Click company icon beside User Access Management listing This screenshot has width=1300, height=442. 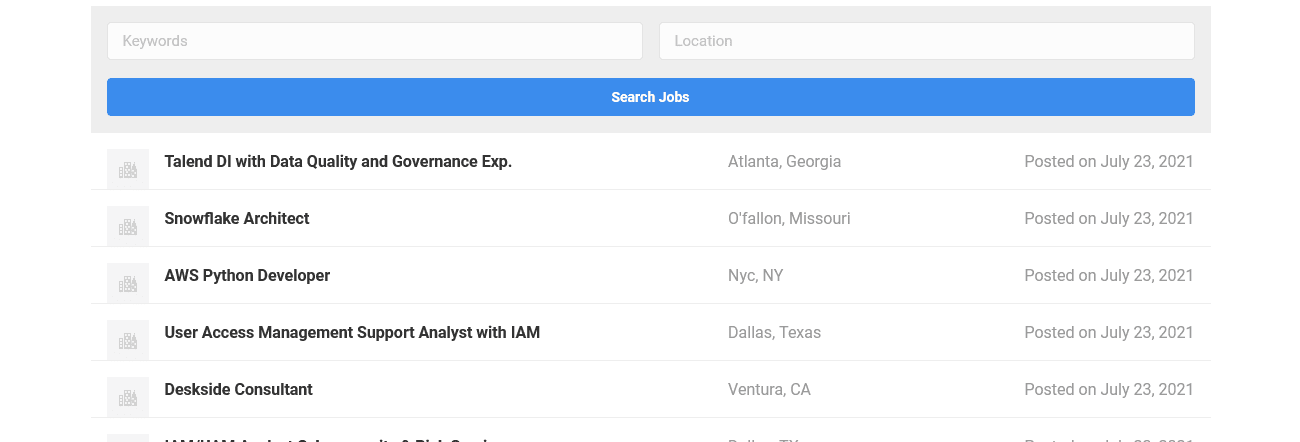point(128,340)
